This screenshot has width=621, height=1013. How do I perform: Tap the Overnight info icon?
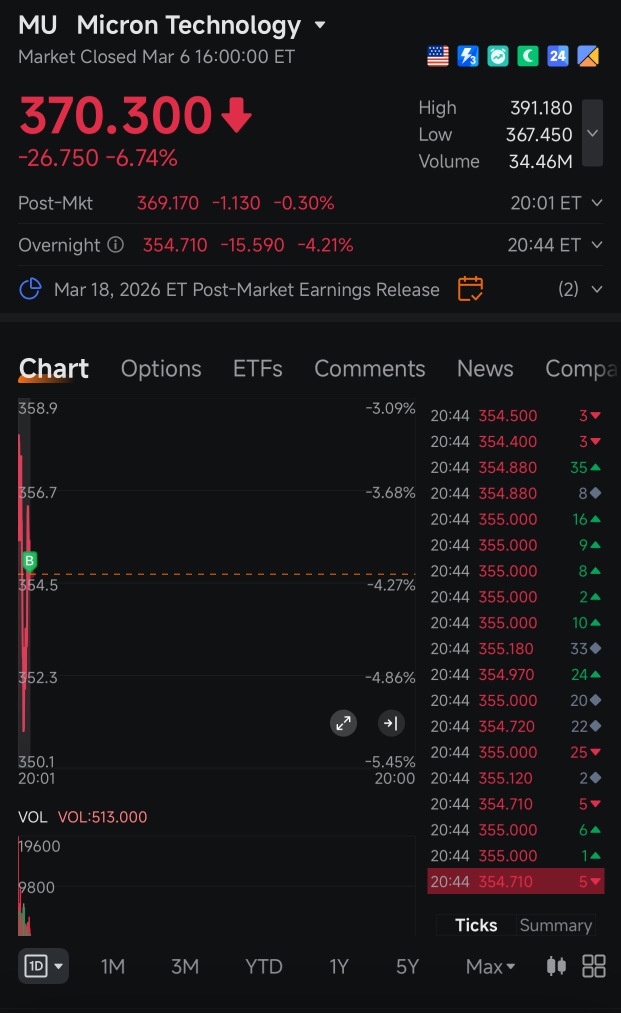pyautogui.click(x=116, y=245)
